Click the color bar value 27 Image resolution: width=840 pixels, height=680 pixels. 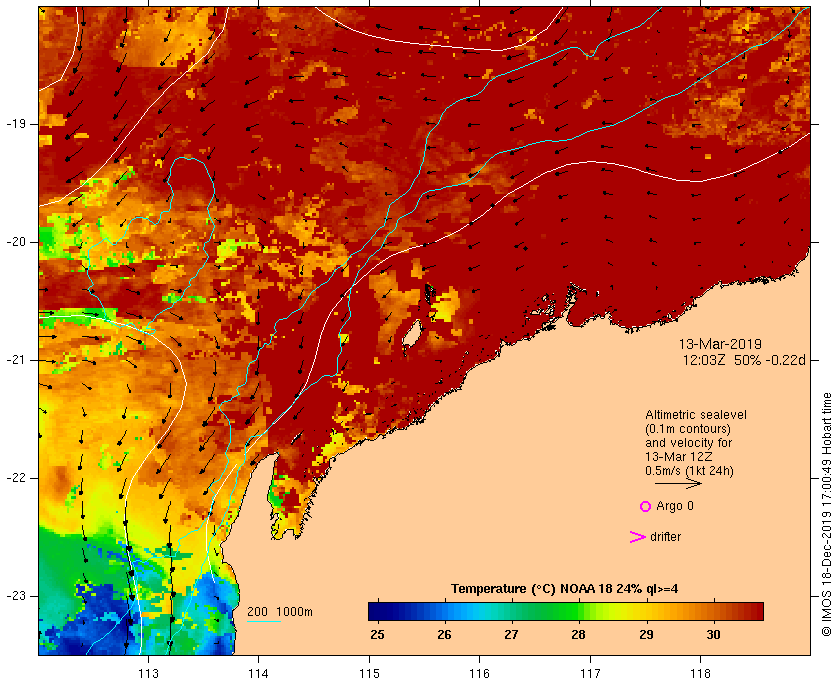click(511, 634)
